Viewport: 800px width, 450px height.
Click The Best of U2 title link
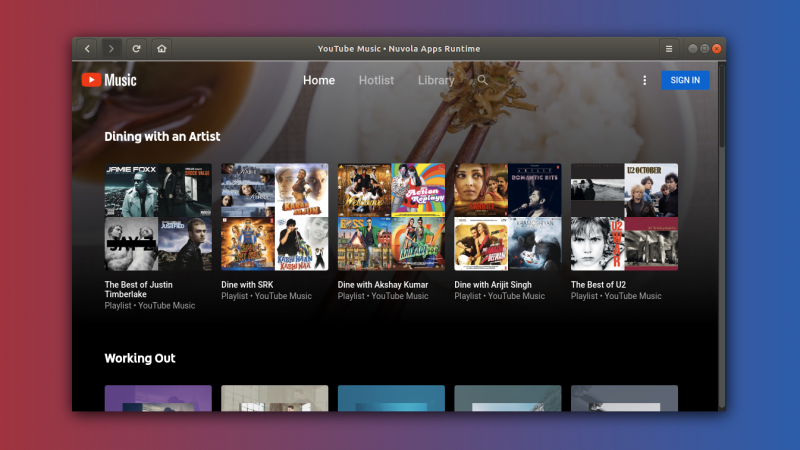598,285
